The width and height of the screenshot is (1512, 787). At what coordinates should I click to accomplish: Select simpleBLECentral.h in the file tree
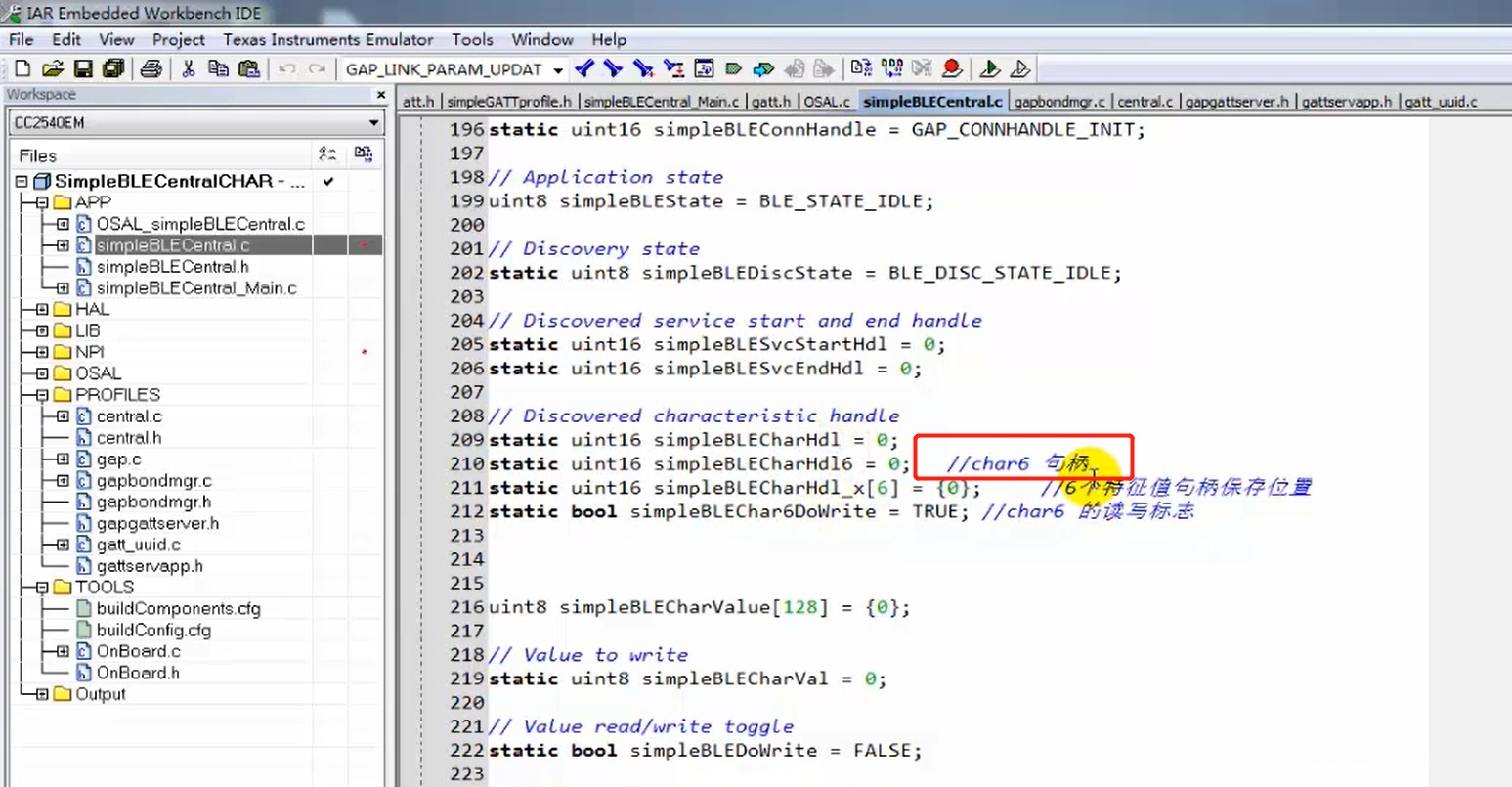[172, 267]
